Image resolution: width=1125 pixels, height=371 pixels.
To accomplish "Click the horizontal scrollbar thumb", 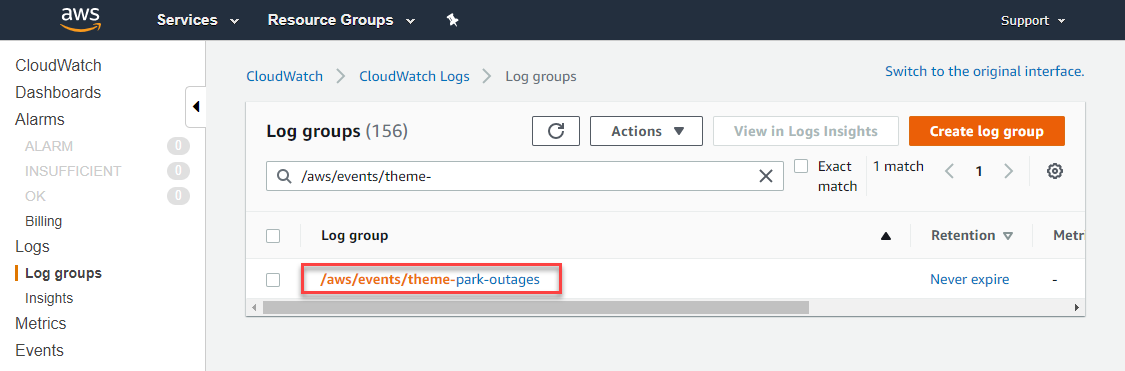I will [x=536, y=307].
